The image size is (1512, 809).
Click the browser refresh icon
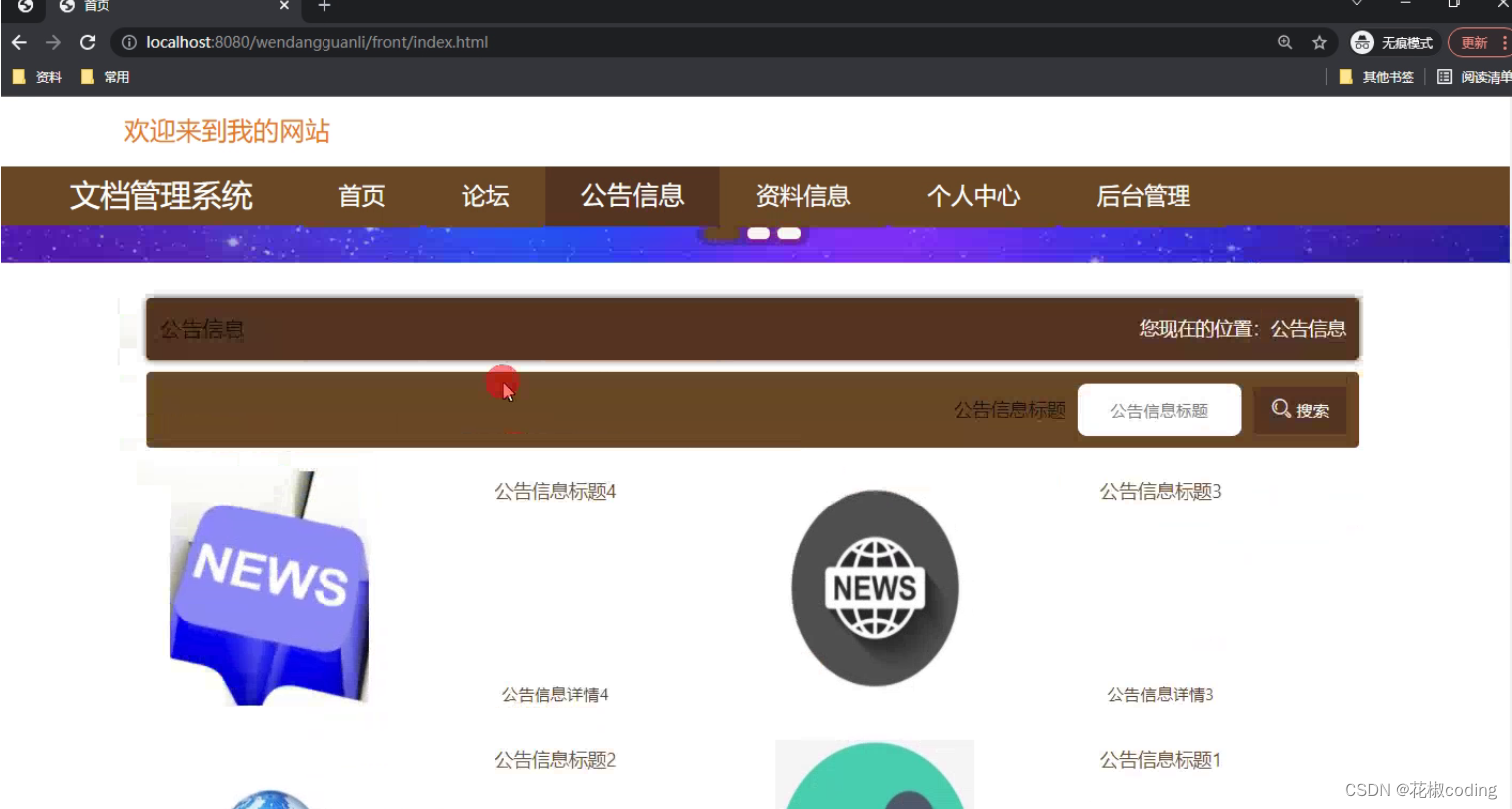[x=87, y=42]
